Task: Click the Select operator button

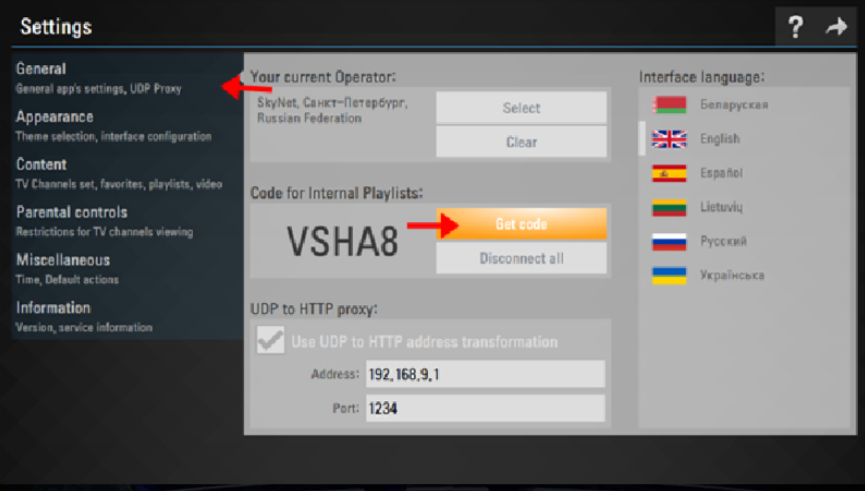Action: [x=521, y=108]
